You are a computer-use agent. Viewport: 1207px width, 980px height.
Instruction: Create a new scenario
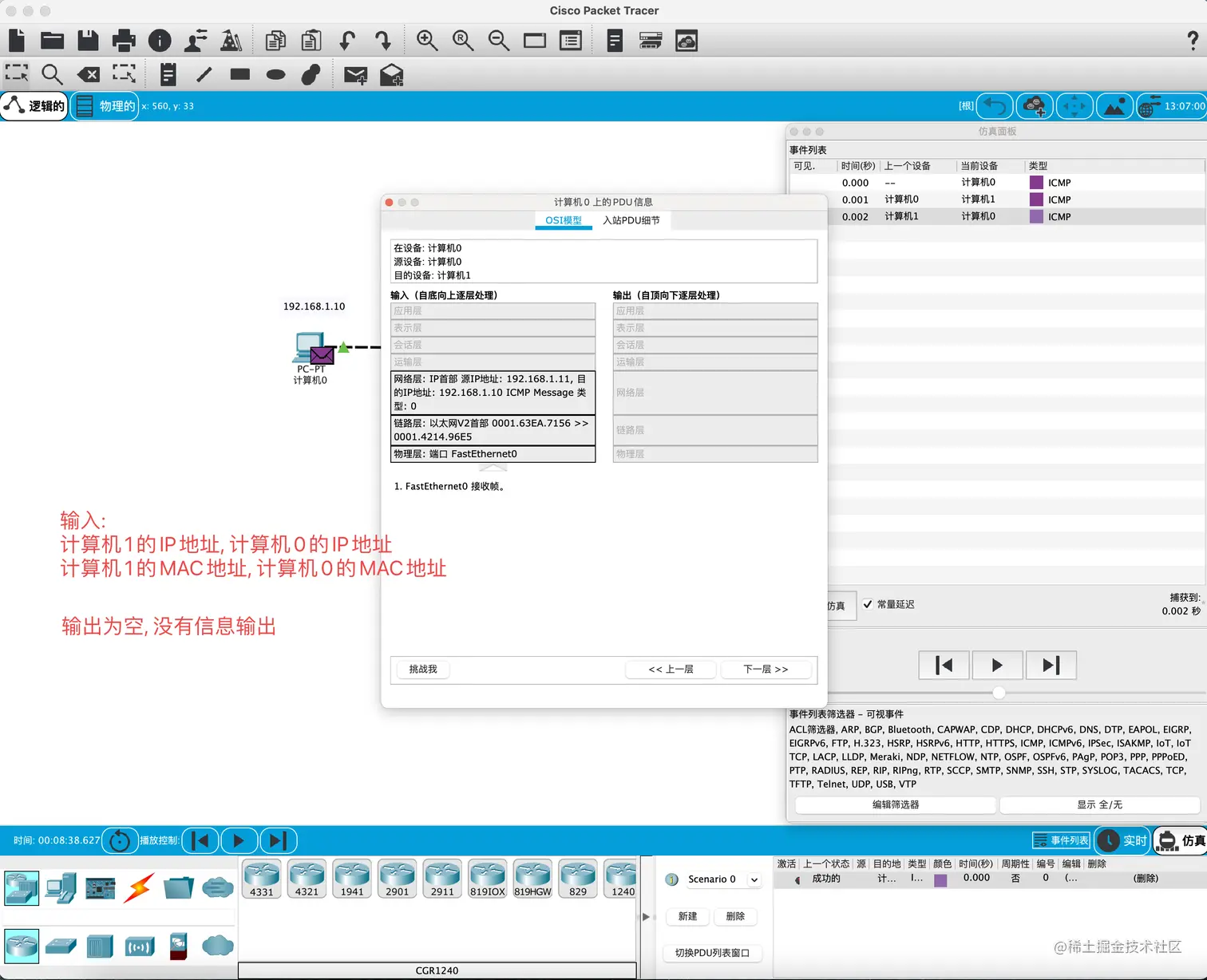687,916
